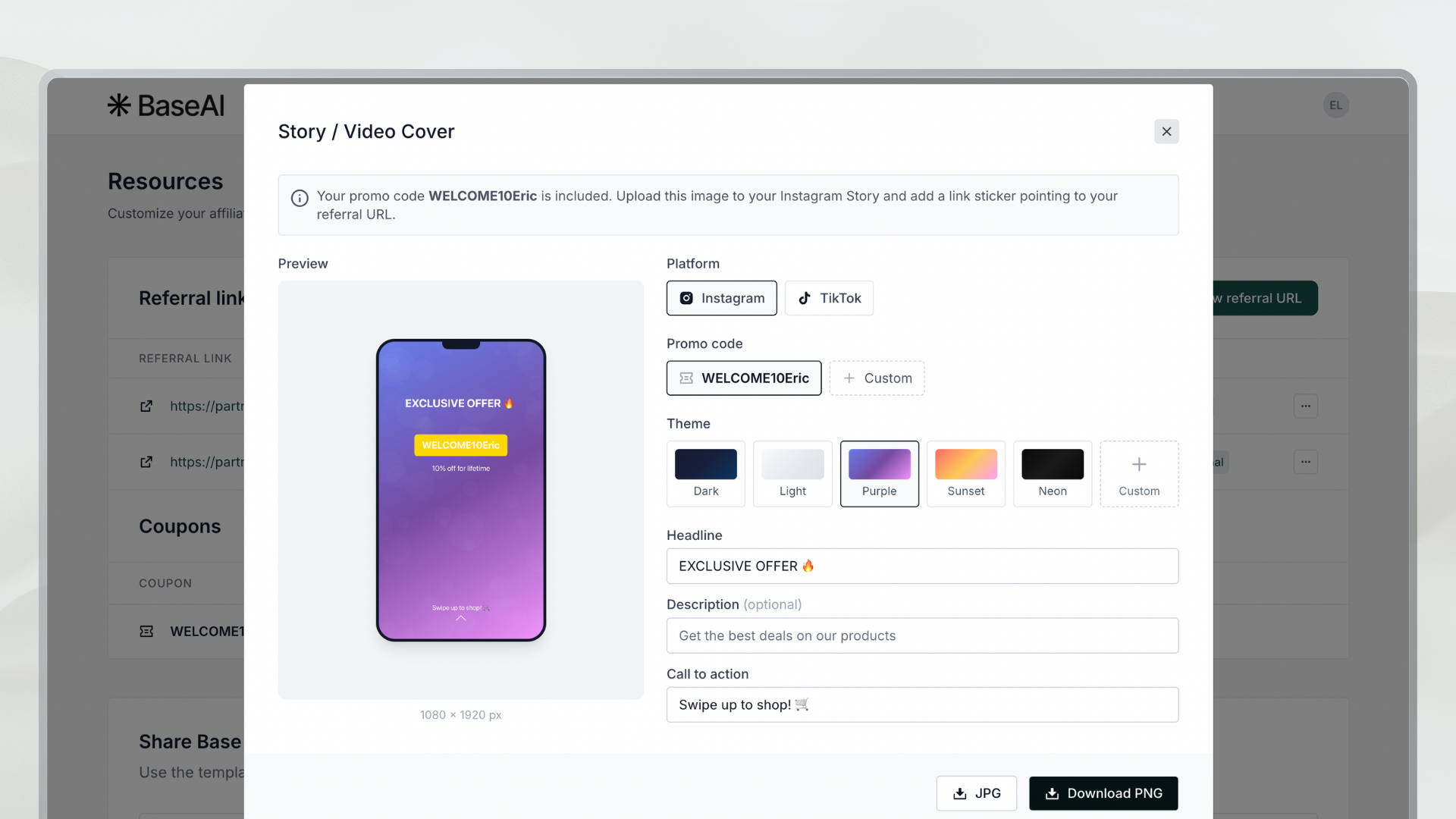Pick the Dark theme swatch
Screen dimensions: 1456x819
[705, 473]
